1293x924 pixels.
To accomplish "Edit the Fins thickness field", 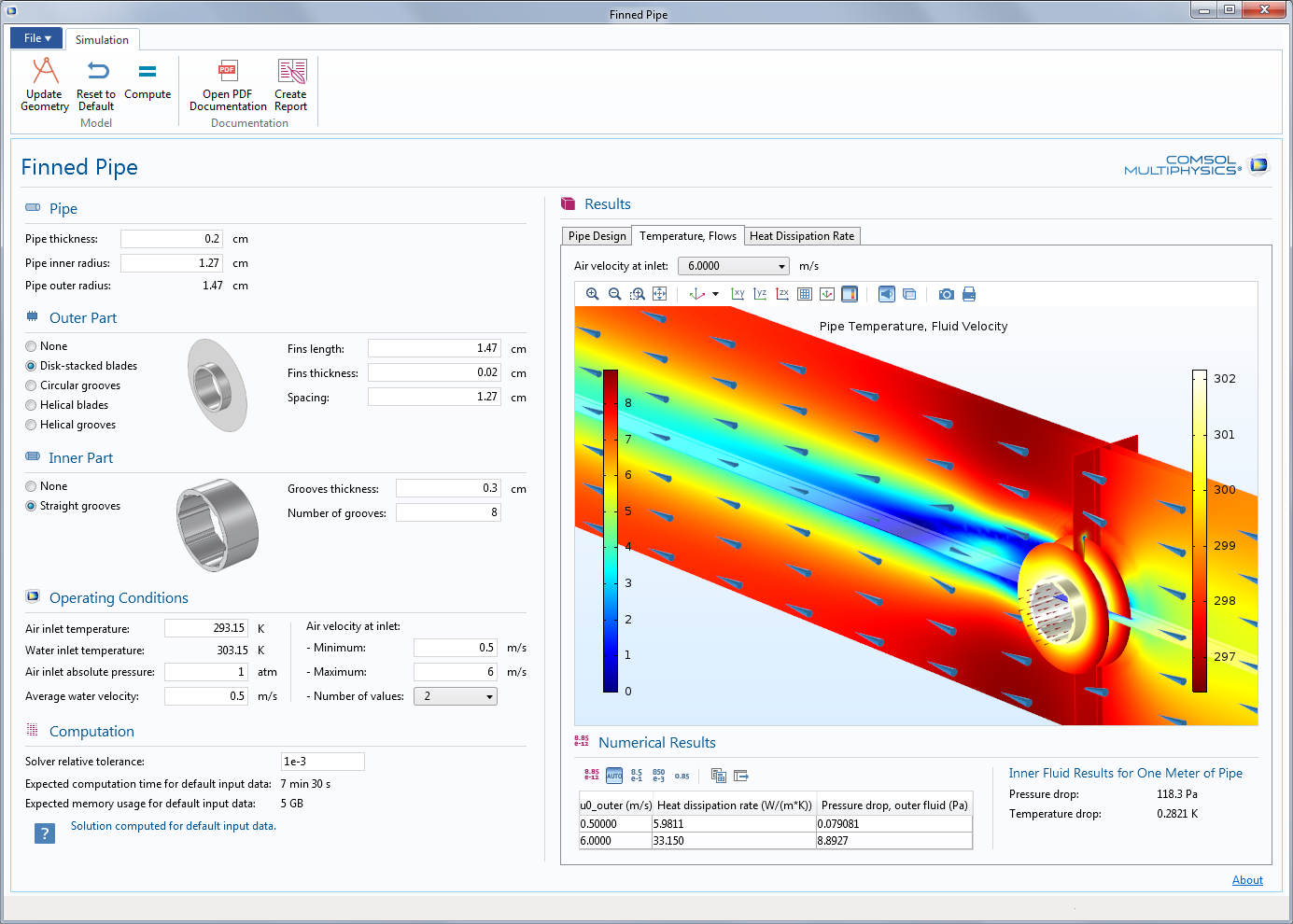I will point(434,372).
